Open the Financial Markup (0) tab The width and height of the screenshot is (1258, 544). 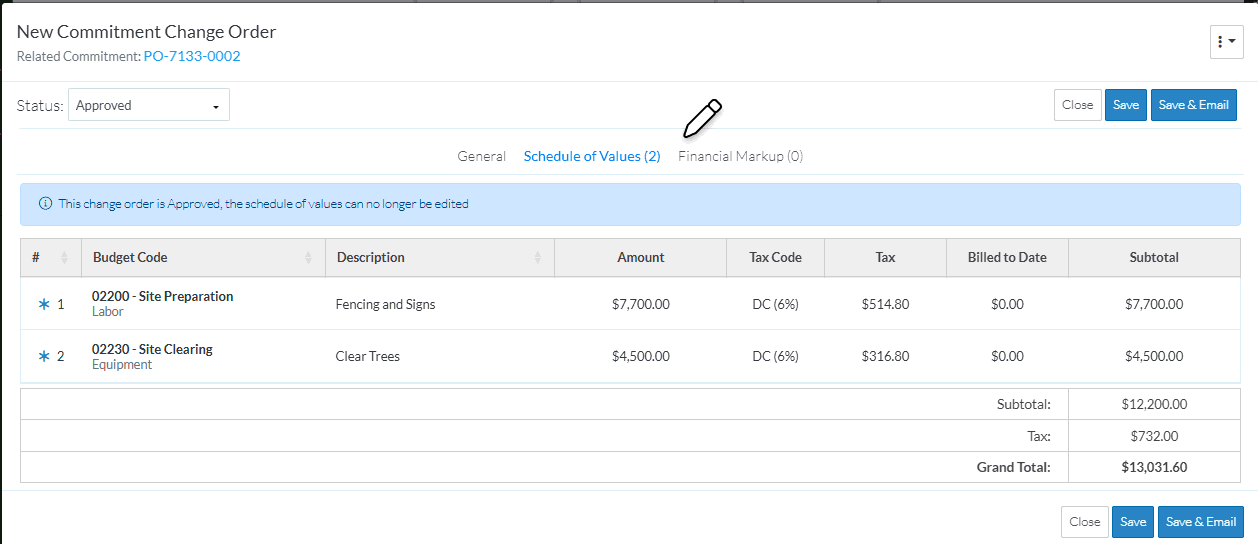pyautogui.click(x=740, y=156)
